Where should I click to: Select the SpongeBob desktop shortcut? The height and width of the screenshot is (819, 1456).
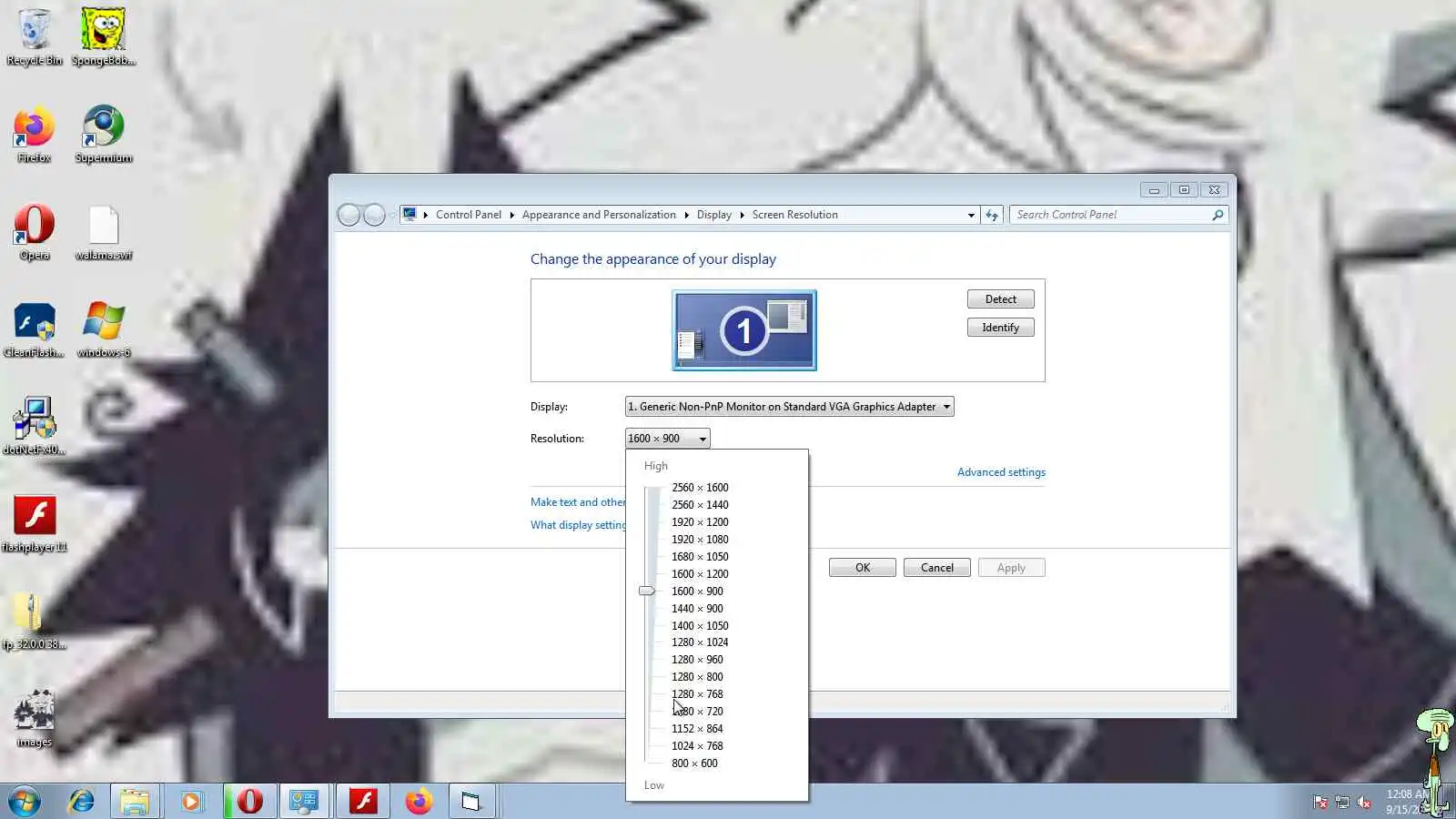[104, 36]
